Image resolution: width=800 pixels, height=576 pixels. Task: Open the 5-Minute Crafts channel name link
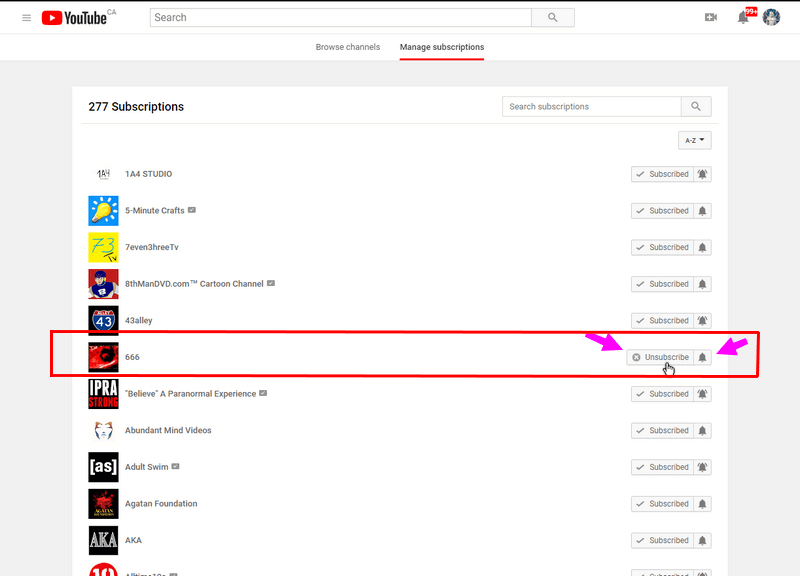(155, 211)
